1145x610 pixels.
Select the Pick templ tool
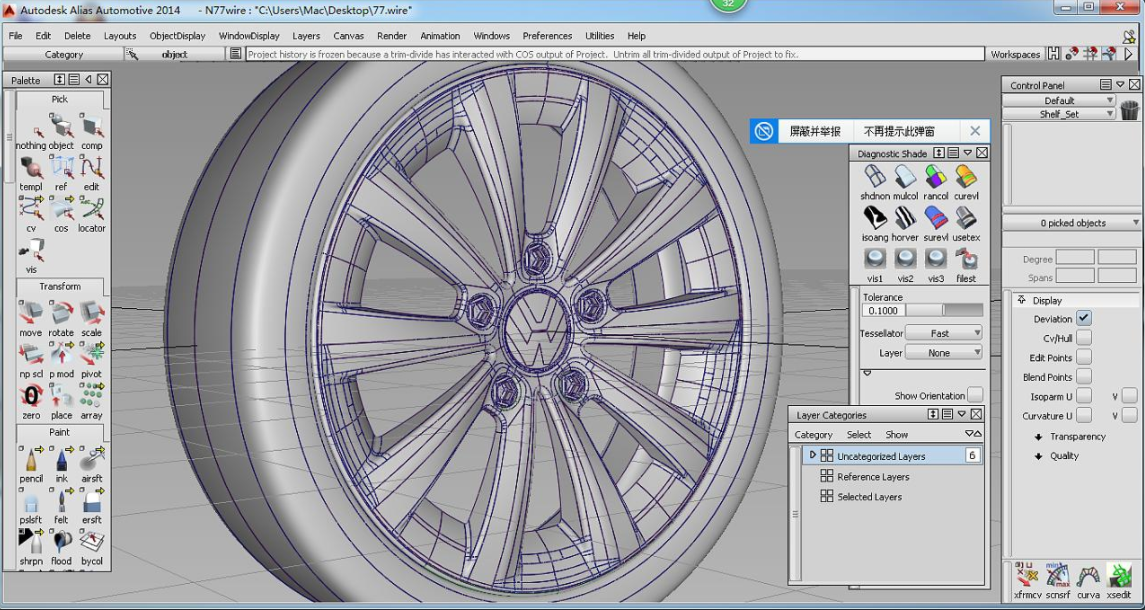[31, 173]
